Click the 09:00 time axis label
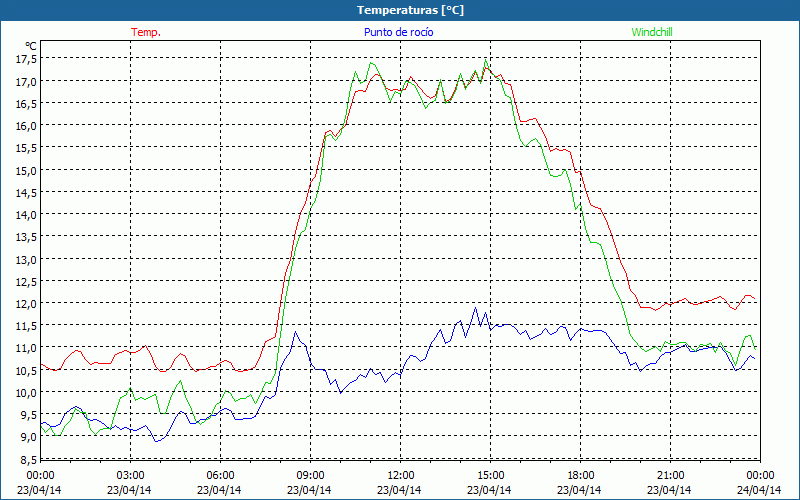Viewport: 800px width, 500px height. [310, 476]
